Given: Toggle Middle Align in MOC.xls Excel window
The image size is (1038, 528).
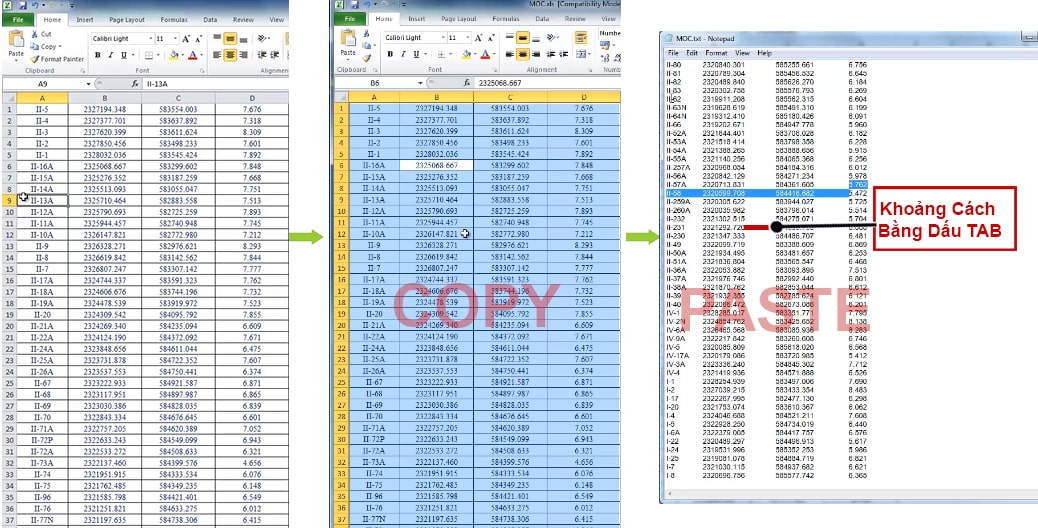Looking at the screenshot, I should pos(523,37).
